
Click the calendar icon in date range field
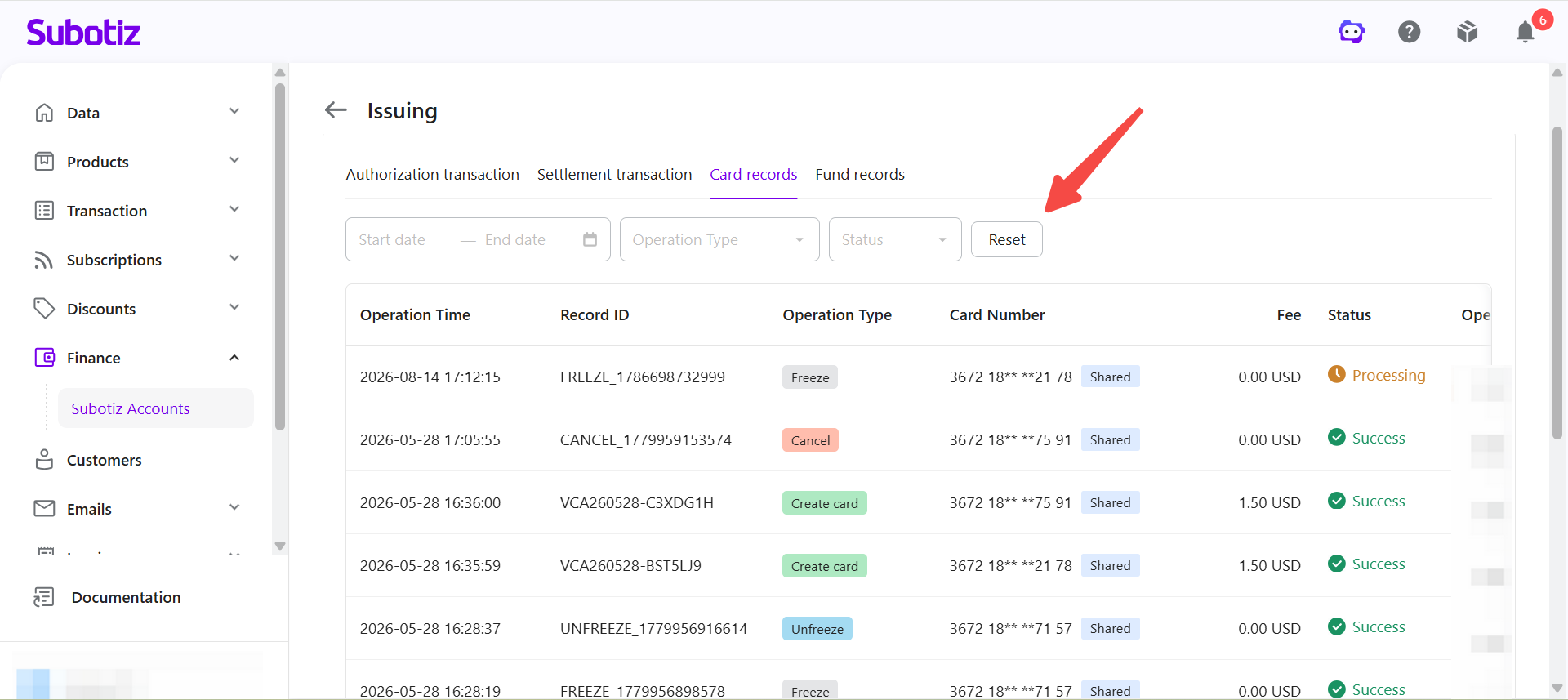click(x=590, y=239)
